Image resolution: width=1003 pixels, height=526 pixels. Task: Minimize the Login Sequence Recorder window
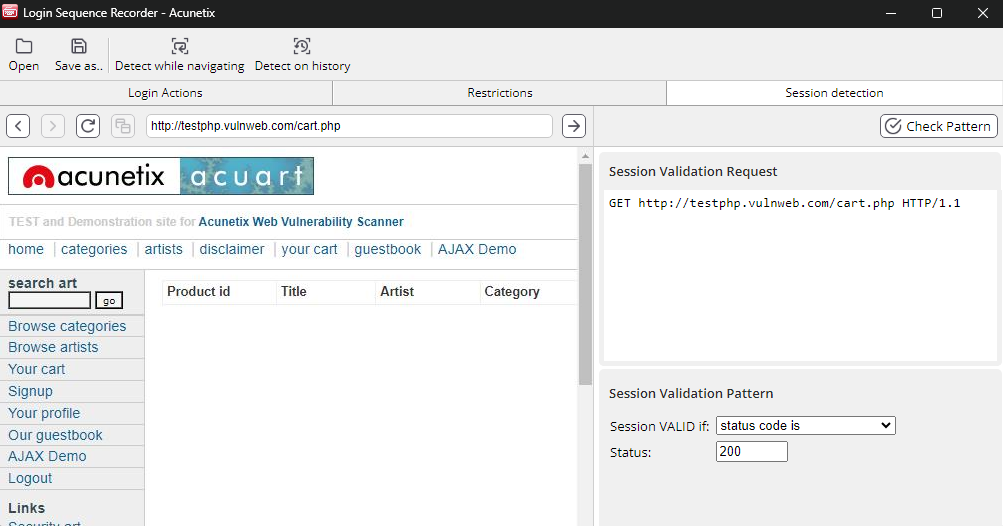890,13
